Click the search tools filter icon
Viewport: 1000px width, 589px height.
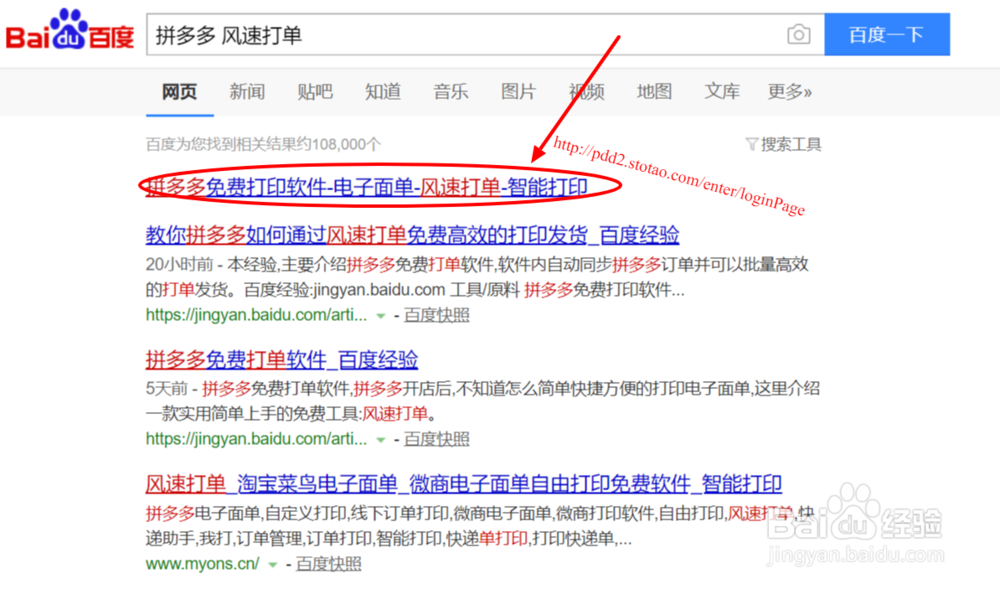tap(751, 145)
